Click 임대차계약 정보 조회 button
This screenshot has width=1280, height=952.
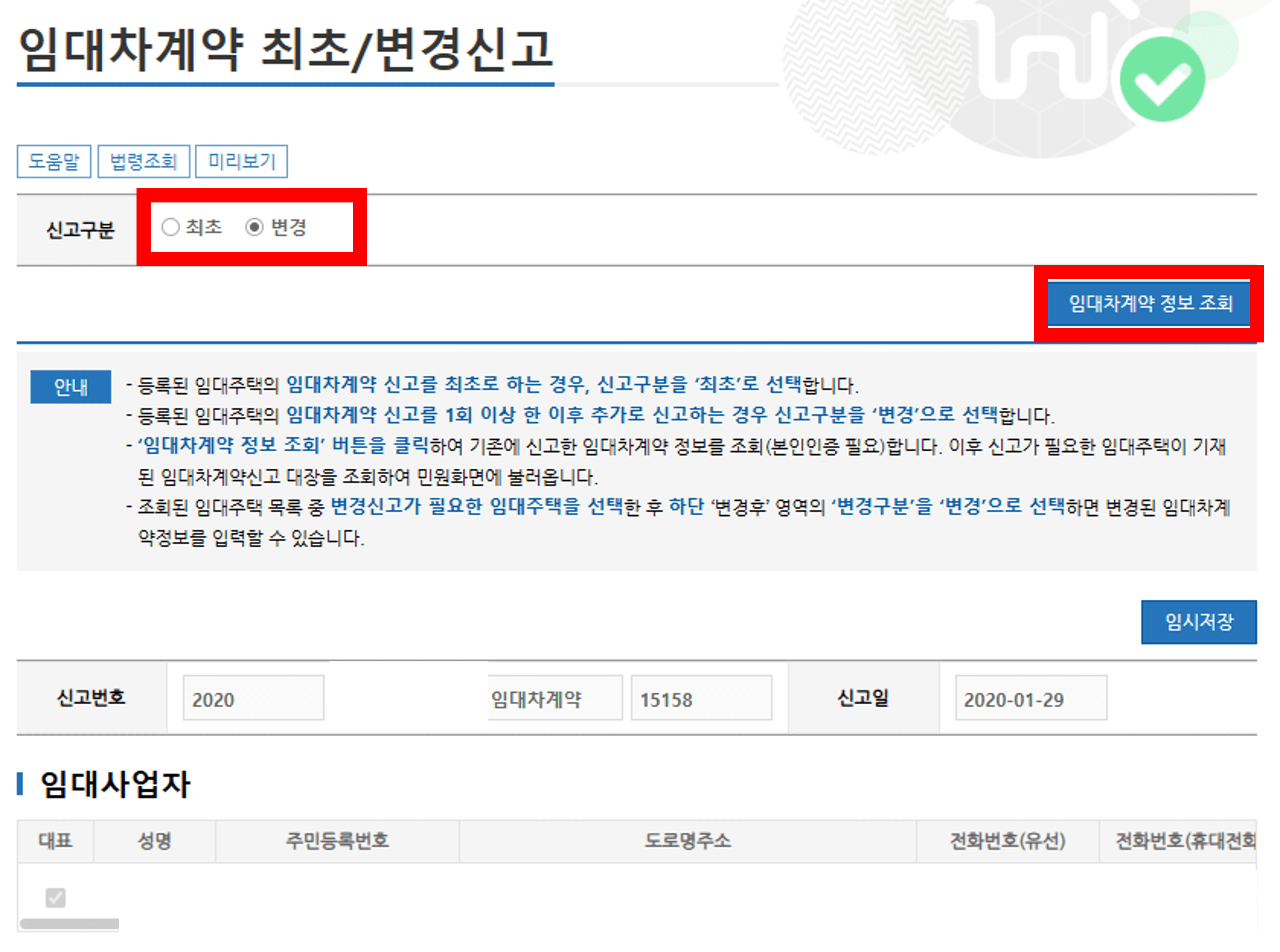click(x=1148, y=303)
